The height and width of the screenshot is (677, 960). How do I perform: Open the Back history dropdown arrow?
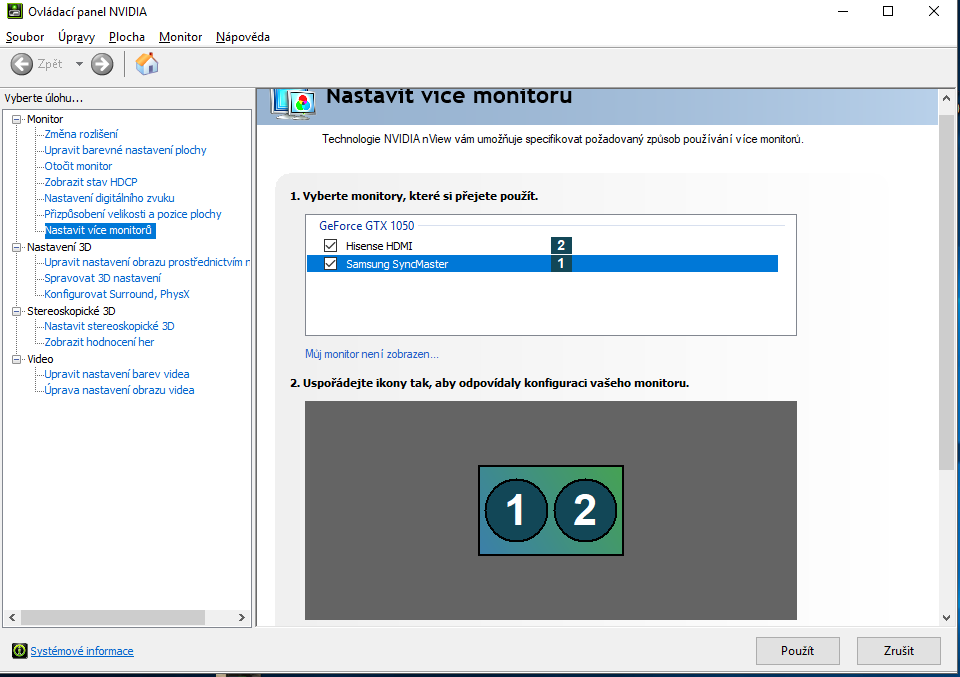pos(79,64)
